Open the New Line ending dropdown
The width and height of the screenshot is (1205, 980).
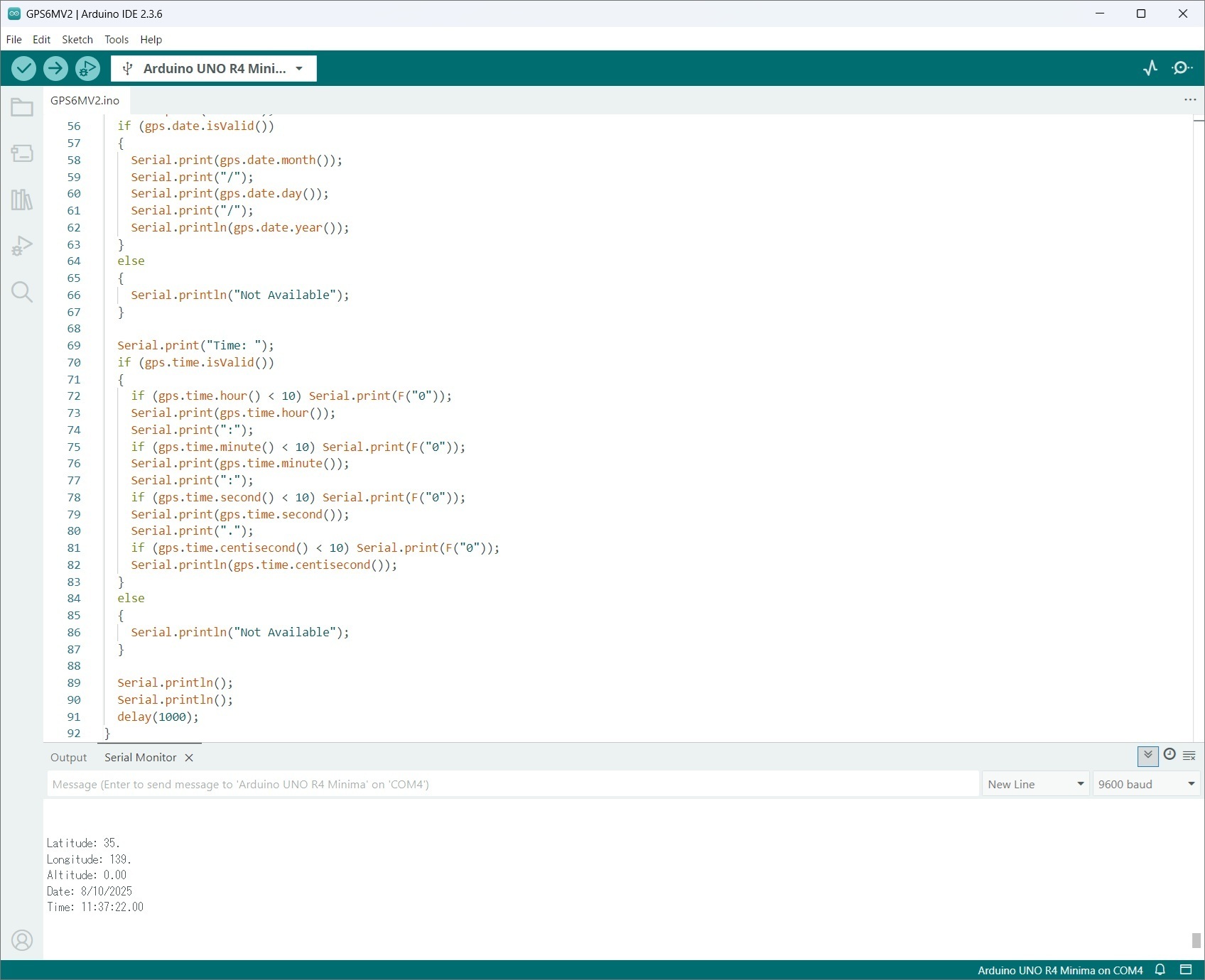[x=1035, y=784]
